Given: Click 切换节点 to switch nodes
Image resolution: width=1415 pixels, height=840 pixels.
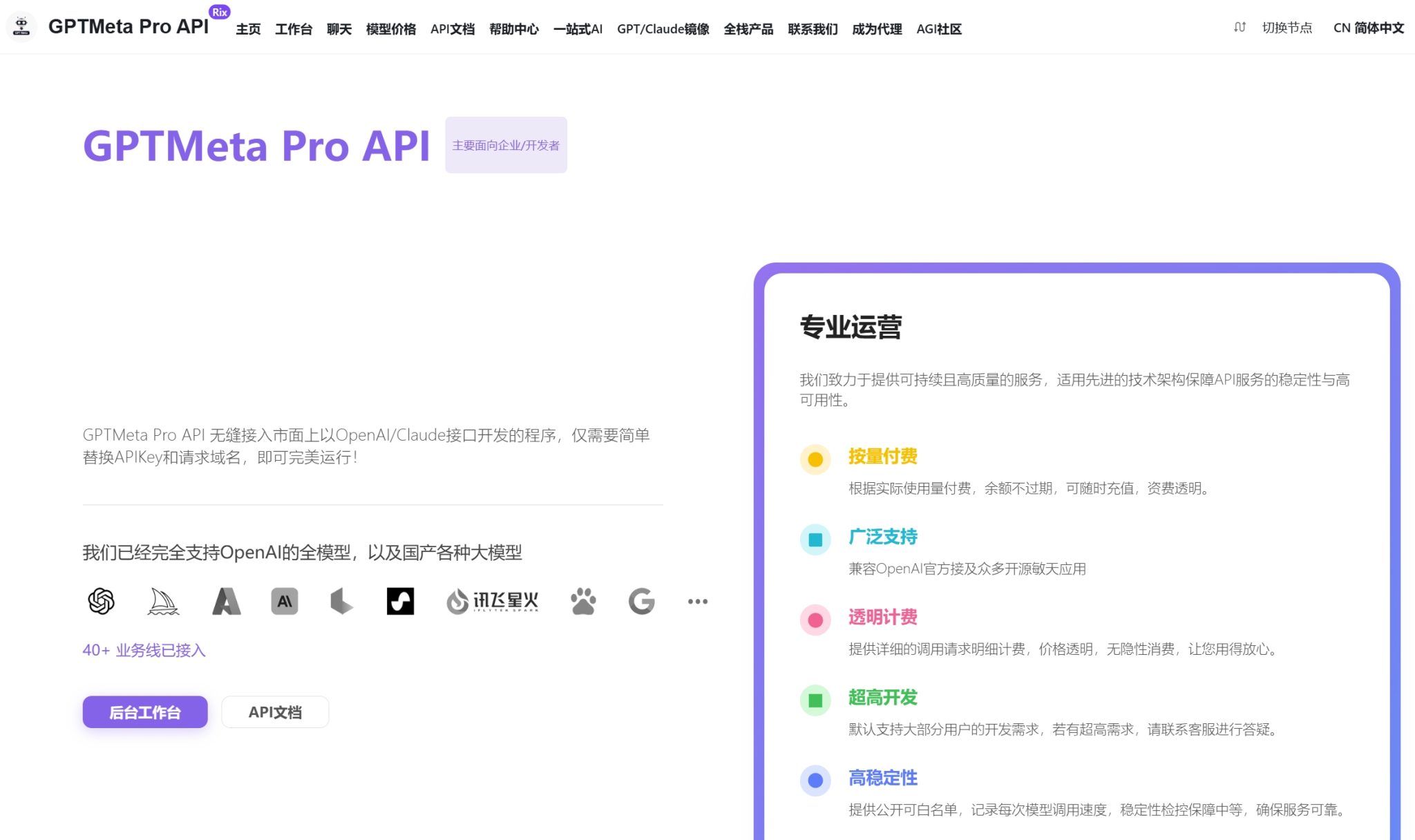Looking at the screenshot, I should point(1286,28).
